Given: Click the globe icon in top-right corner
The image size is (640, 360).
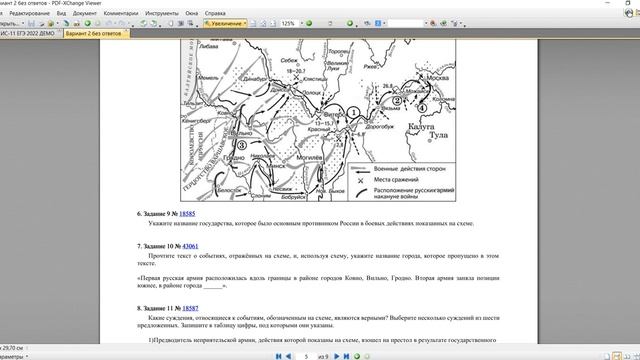Looking at the screenshot, I should tap(629, 13).
